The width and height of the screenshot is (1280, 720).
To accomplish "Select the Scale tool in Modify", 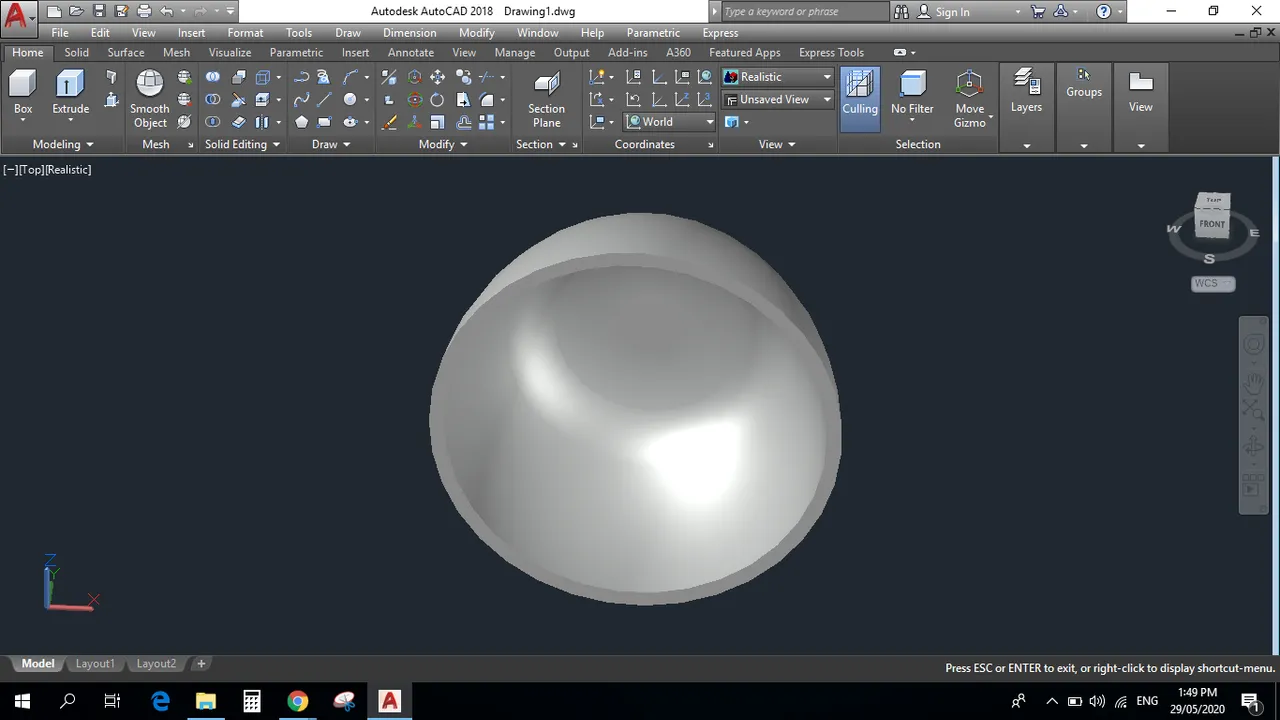I will click(x=438, y=122).
